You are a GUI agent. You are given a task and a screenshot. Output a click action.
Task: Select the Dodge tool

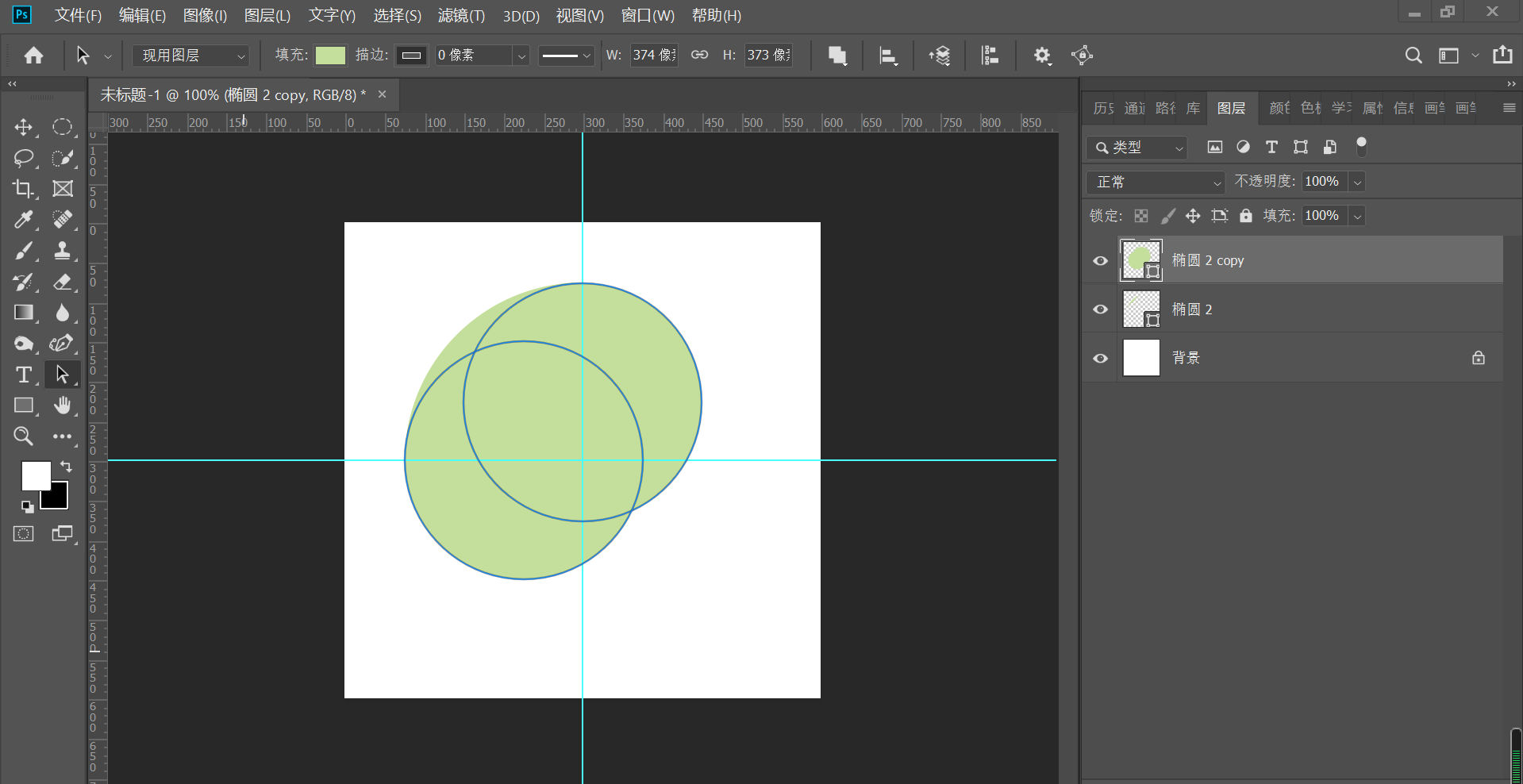click(x=24, y=344)
